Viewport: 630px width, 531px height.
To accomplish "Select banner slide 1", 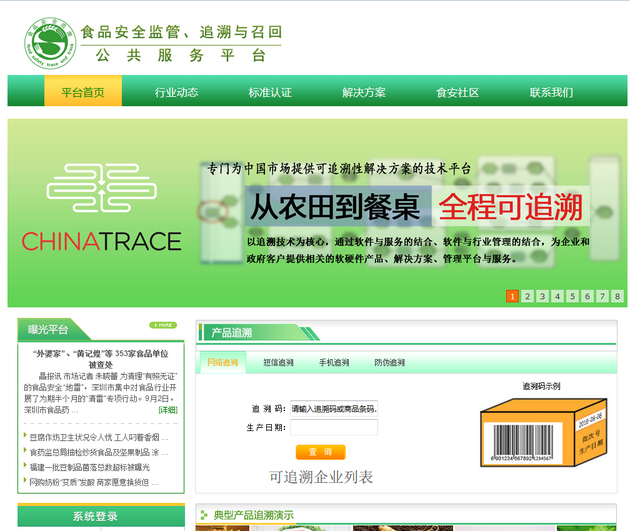I will pos(512,296).
